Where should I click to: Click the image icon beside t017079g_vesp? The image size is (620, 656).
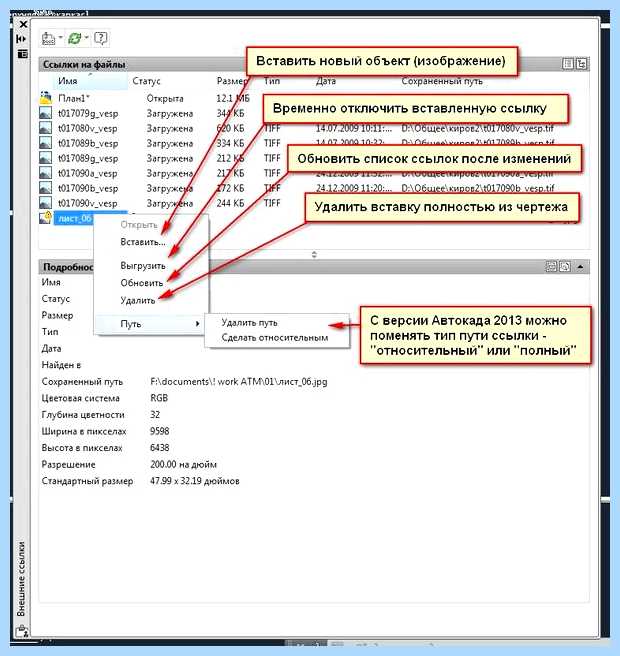click(45, 113)
